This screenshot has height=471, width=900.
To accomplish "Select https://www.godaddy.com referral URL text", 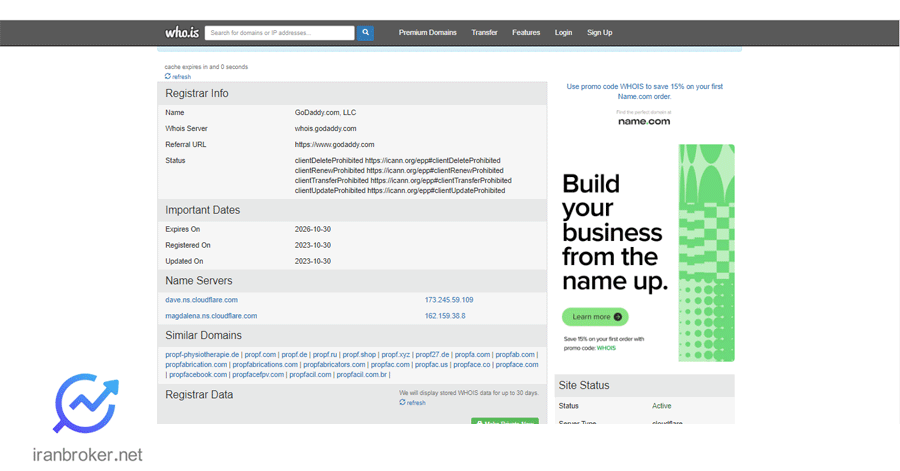I will [335, 145].
